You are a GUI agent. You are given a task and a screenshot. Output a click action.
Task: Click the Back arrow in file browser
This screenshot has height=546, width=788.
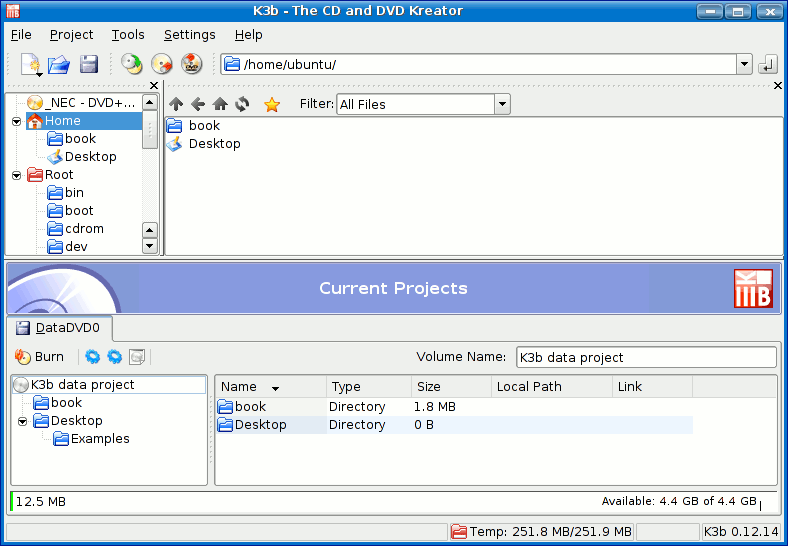point(198,104)
